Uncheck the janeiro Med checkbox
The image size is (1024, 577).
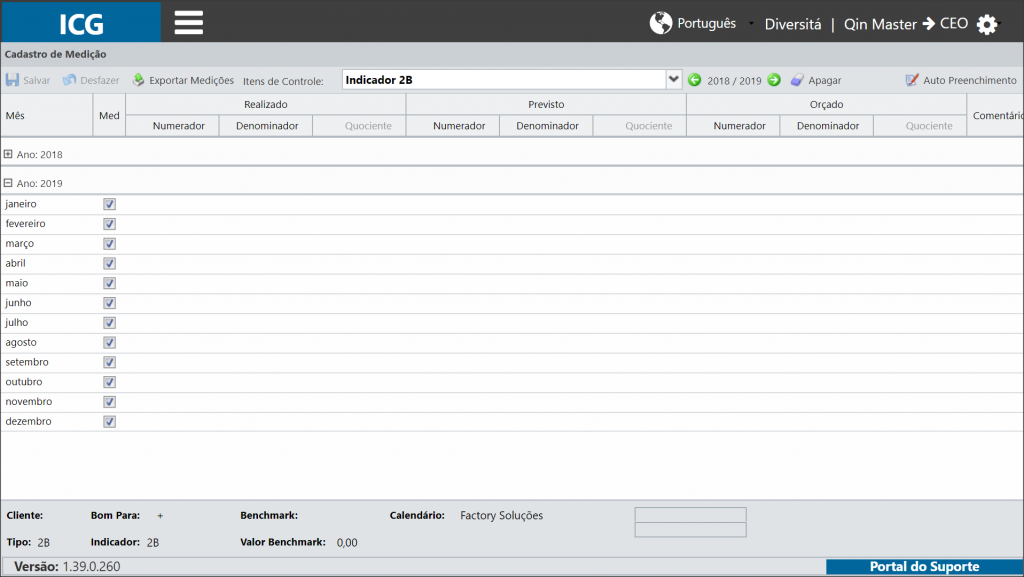pos(109,204)
